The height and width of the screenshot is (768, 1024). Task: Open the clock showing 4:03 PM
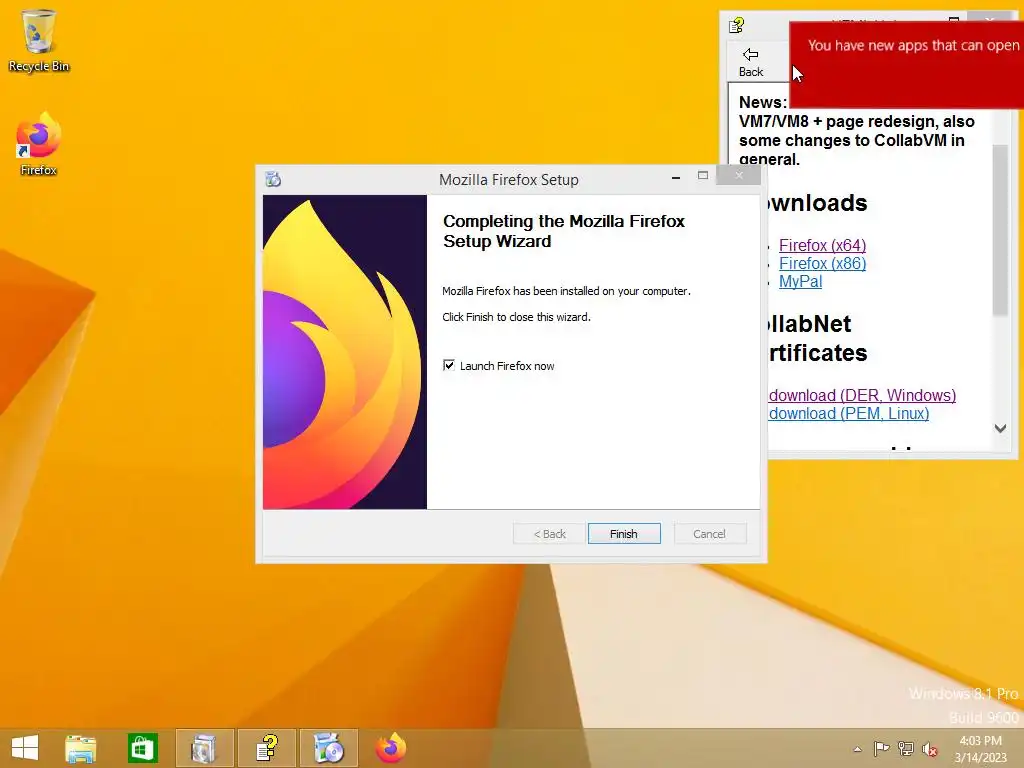tap(980, 749)
